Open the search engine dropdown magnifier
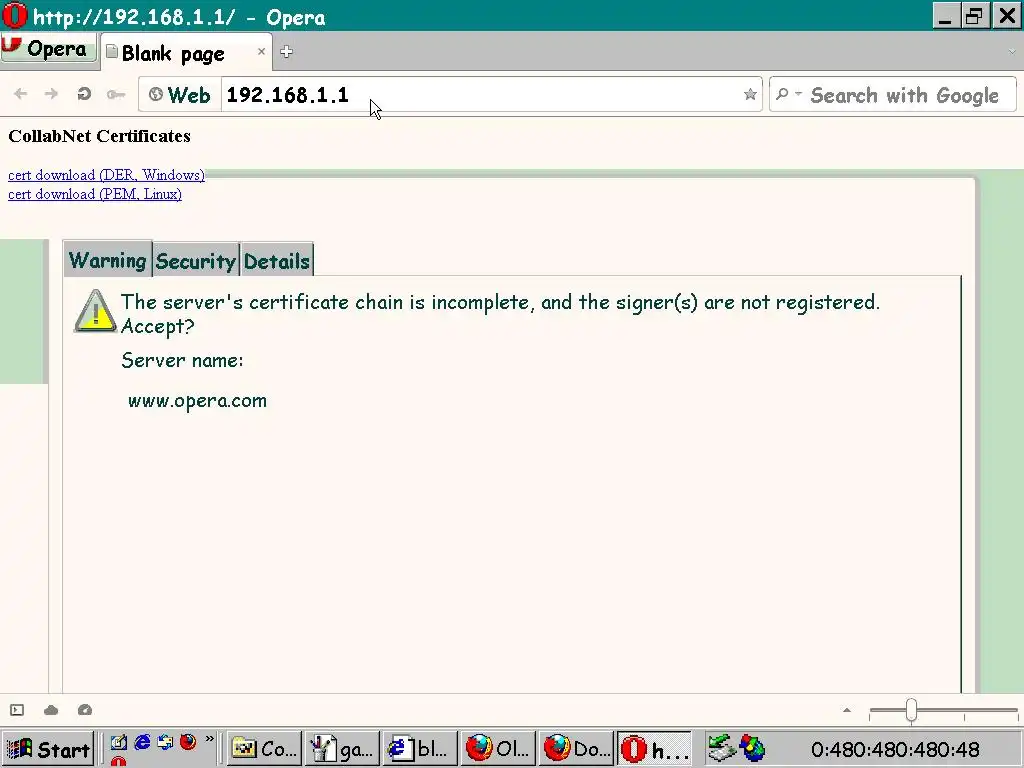1024x768 pixels. (x=787, y=95)
